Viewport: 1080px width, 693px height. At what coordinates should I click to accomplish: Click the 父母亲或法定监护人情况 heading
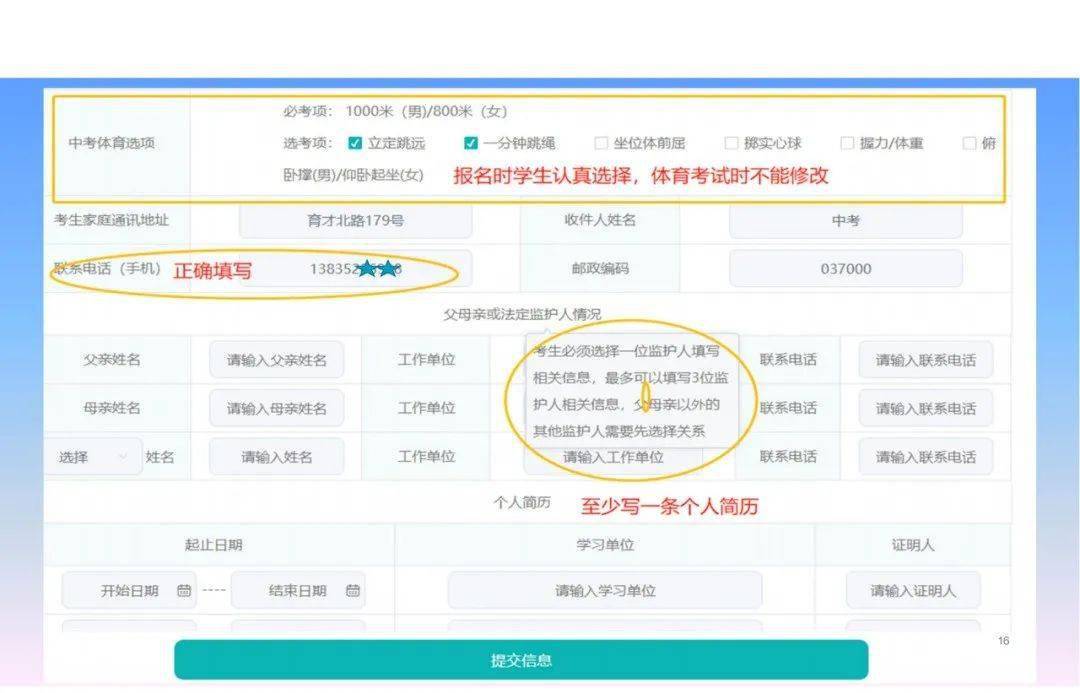click(522, 315)
